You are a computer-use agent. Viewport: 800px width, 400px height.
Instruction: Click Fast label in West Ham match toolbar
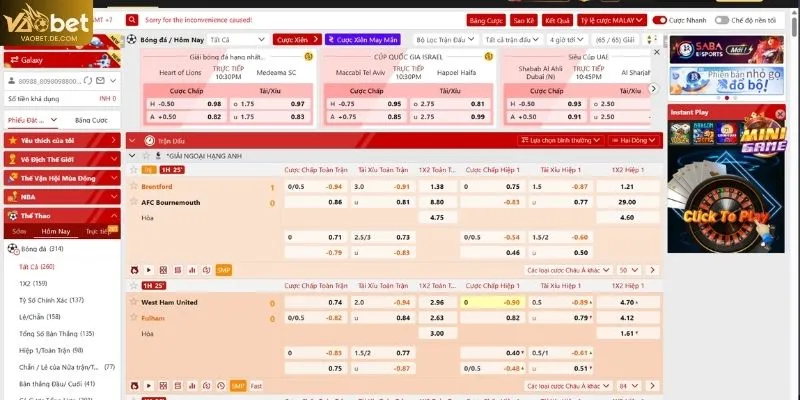pyautogui.click(x=256, y=386)
